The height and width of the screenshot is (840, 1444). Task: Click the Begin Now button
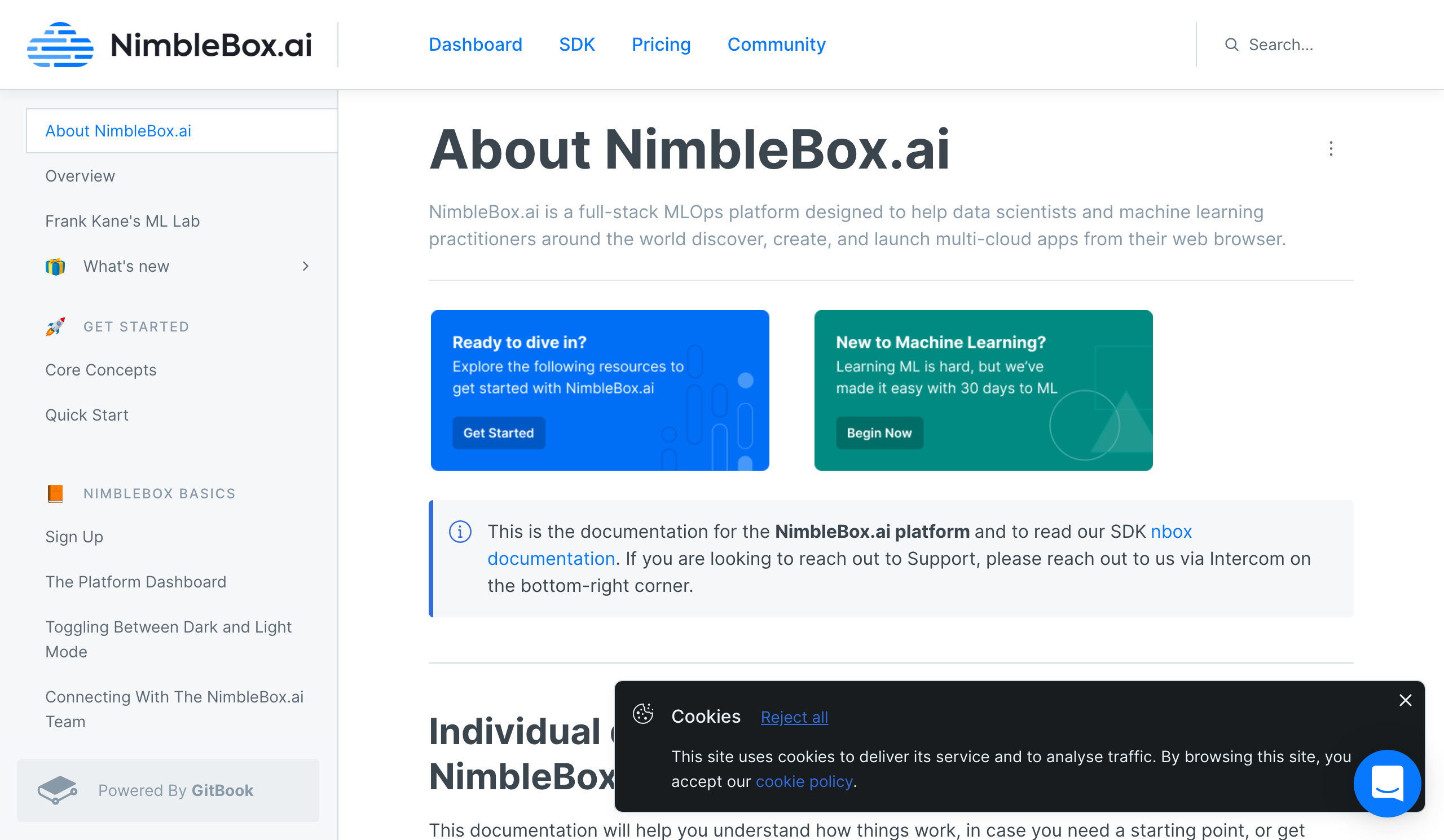tap(879, 433)
